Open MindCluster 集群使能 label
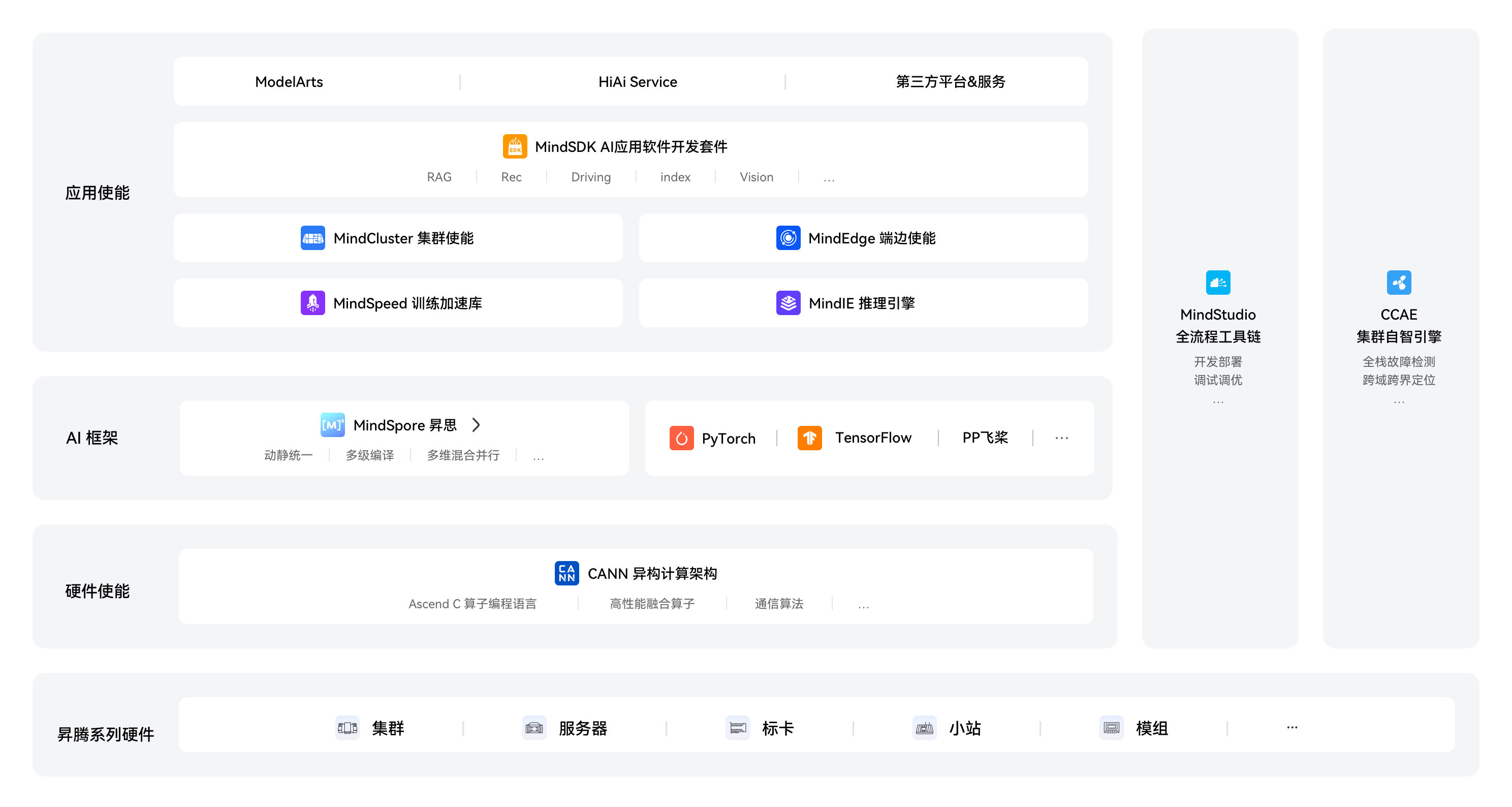The image size is (1512, 807). [403, 238]
